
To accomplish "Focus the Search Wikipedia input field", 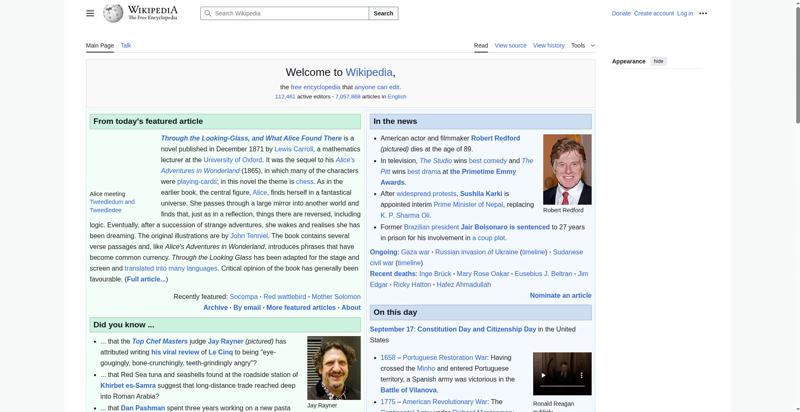I will pyautogui.click(x=284, y=13).
